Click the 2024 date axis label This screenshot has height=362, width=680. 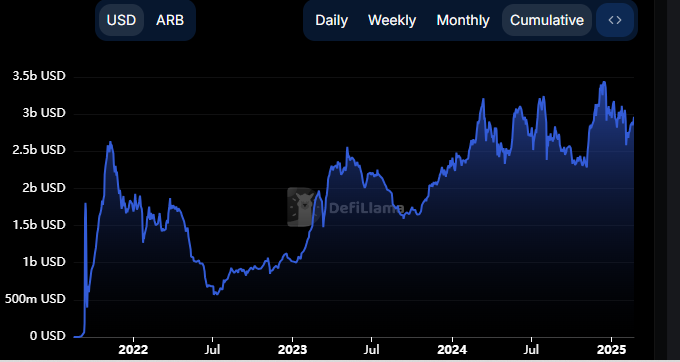pyautogui.click(x=452, y=350)
